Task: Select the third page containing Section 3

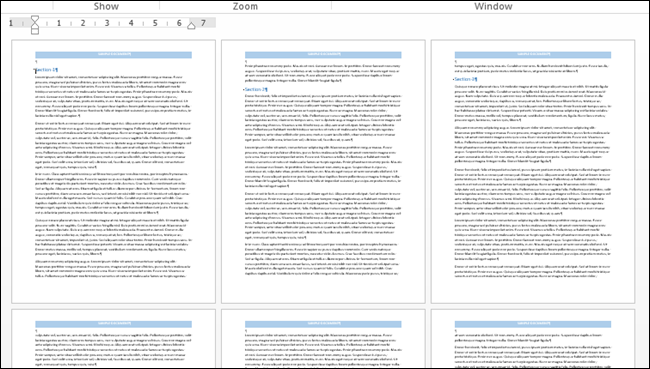Action: pyautogui.click(x=533, y=172)
